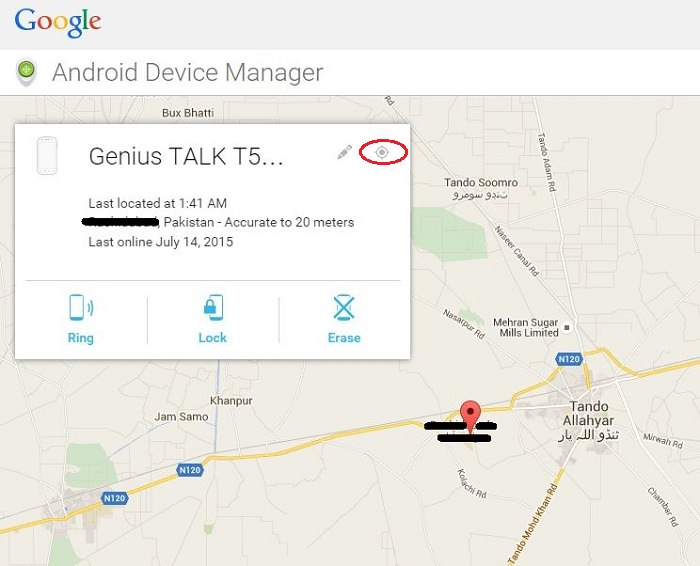Click the N120 road shield near Khanpur

[x=190, y=470]
